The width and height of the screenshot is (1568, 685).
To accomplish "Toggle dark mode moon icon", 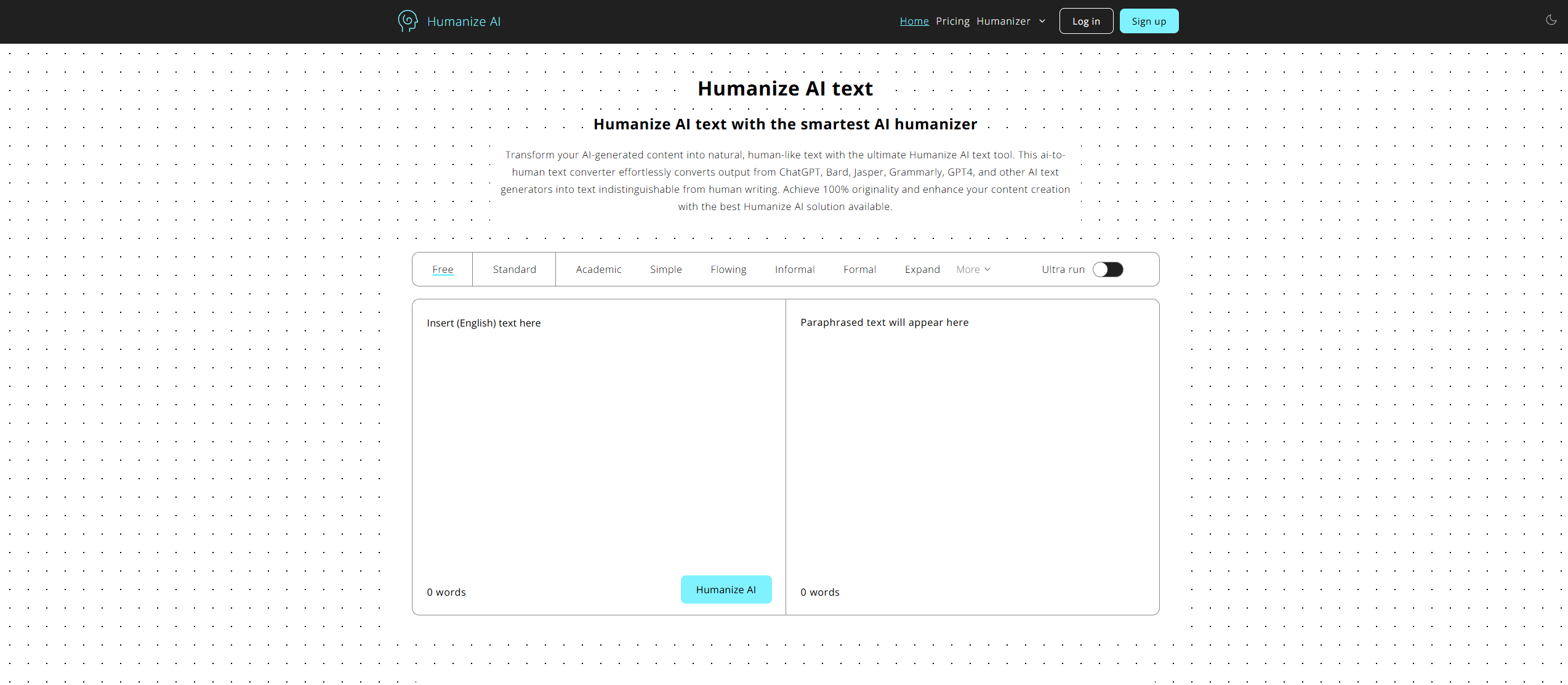I will coord(1551,20).
